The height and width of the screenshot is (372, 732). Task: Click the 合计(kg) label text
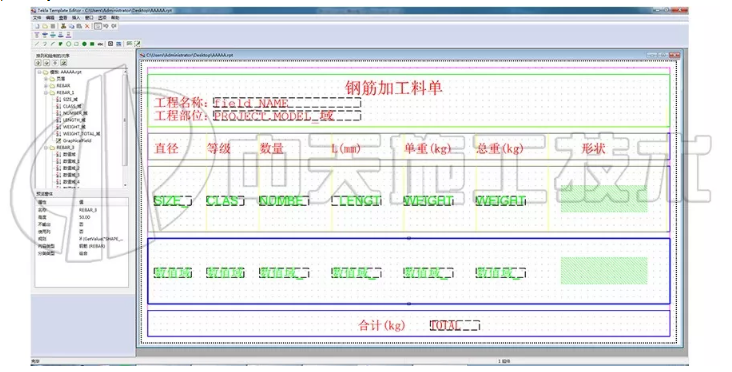coord(381,325)
